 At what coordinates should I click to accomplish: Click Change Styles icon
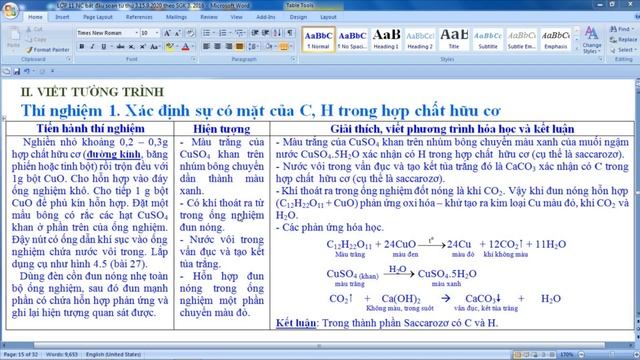click(591, 40)
